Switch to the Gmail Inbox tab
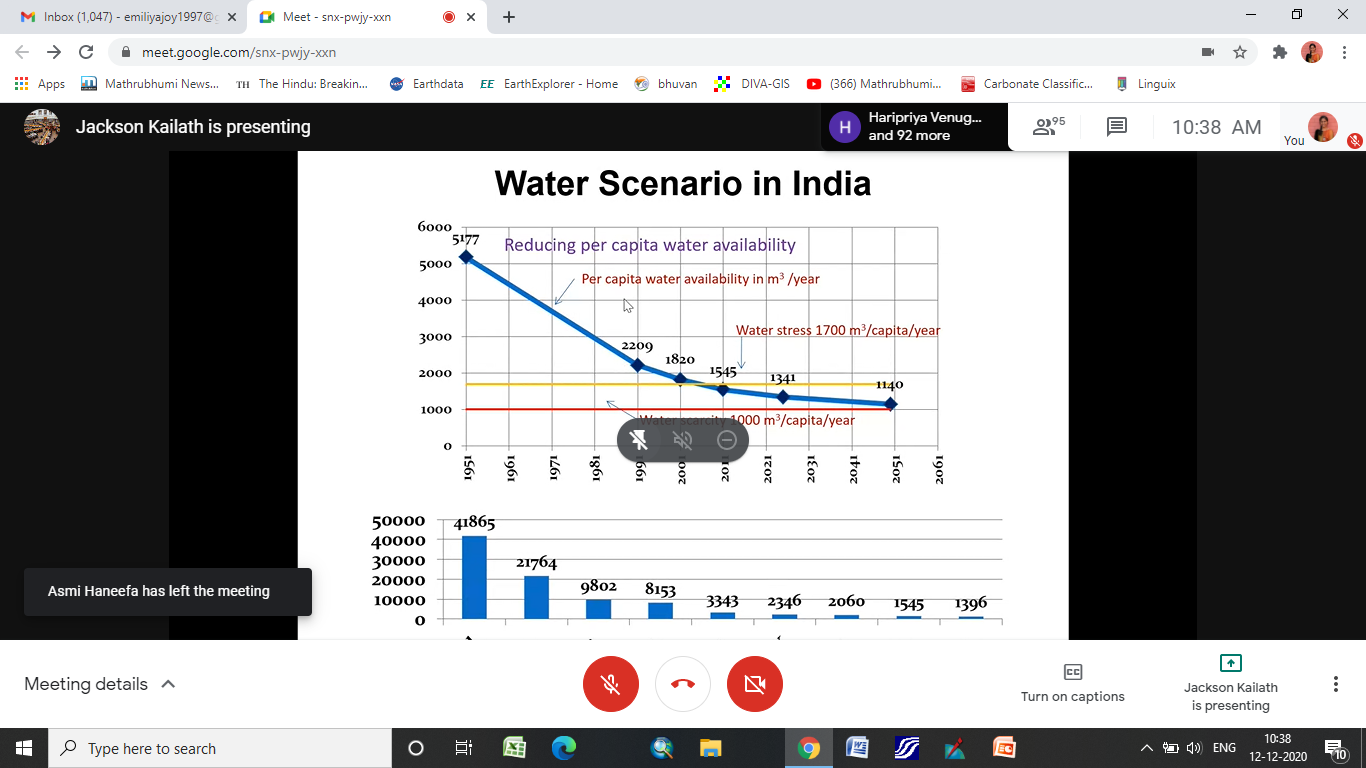This screenshot has width=1366, height=768. coord(125,17)
